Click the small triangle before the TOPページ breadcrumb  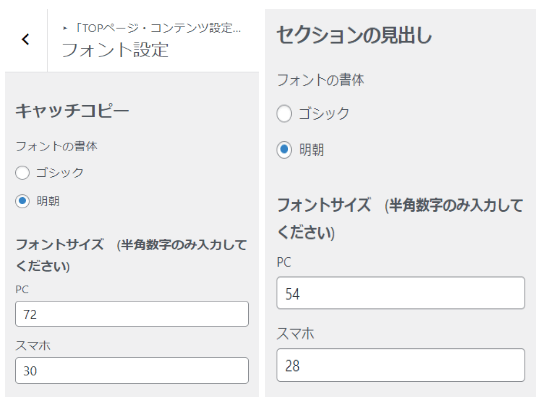[x=65, y=28]
